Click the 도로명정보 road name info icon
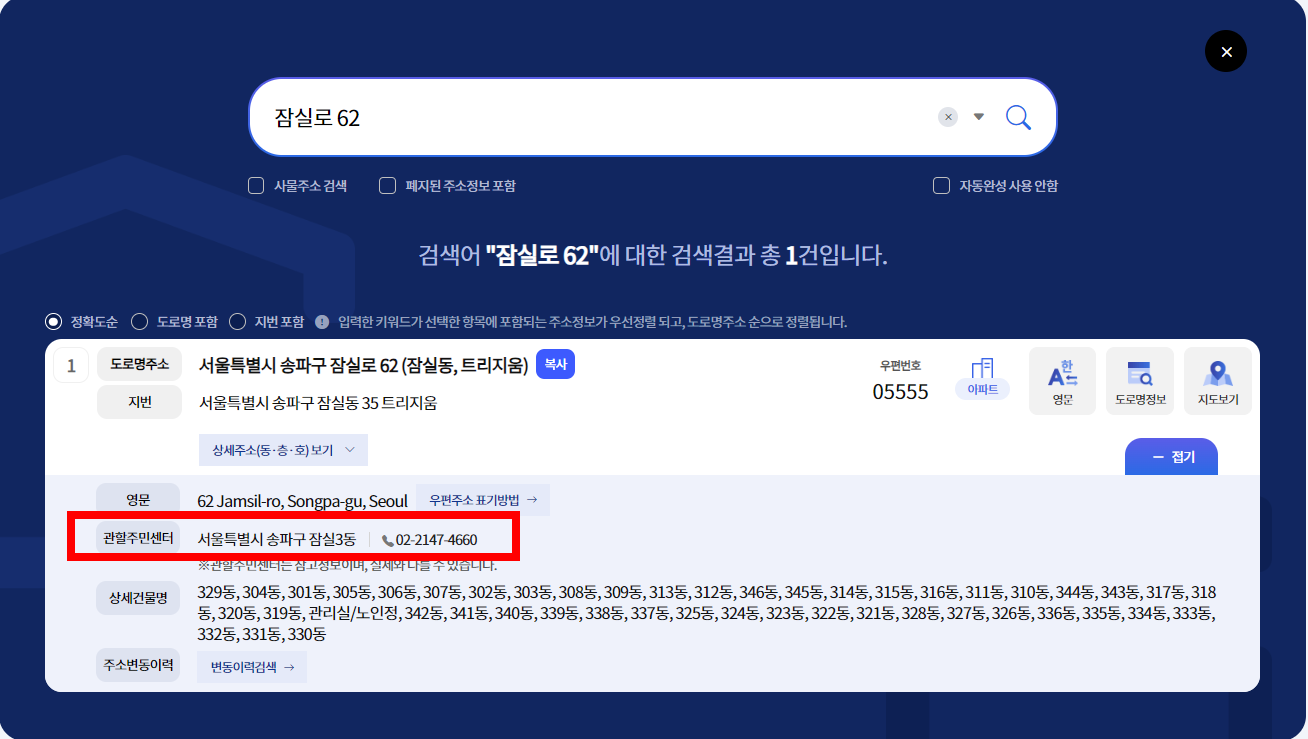Viewport: 1308px width, 739px height. click(1140, 380)
